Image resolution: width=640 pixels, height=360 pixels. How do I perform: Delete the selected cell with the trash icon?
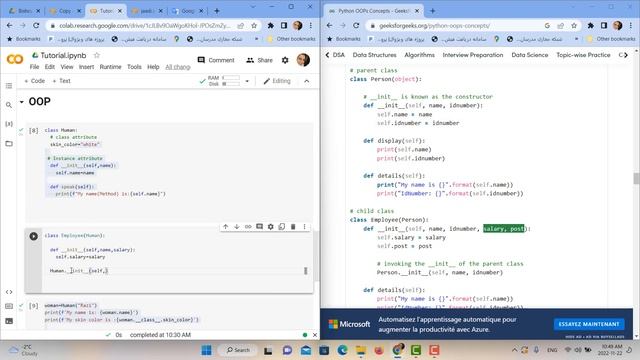pyautogui.click(x=293, y=227)
